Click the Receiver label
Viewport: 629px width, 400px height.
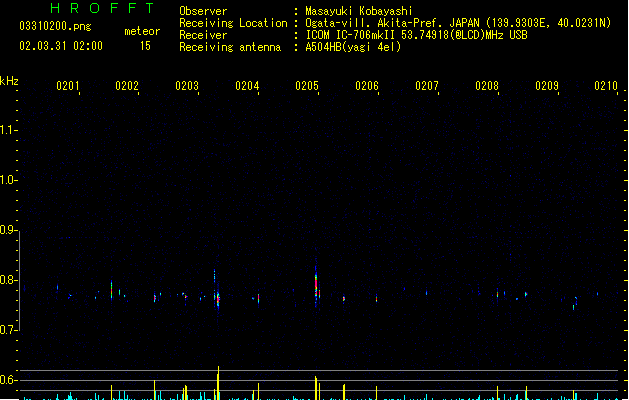tap(203, 35)
